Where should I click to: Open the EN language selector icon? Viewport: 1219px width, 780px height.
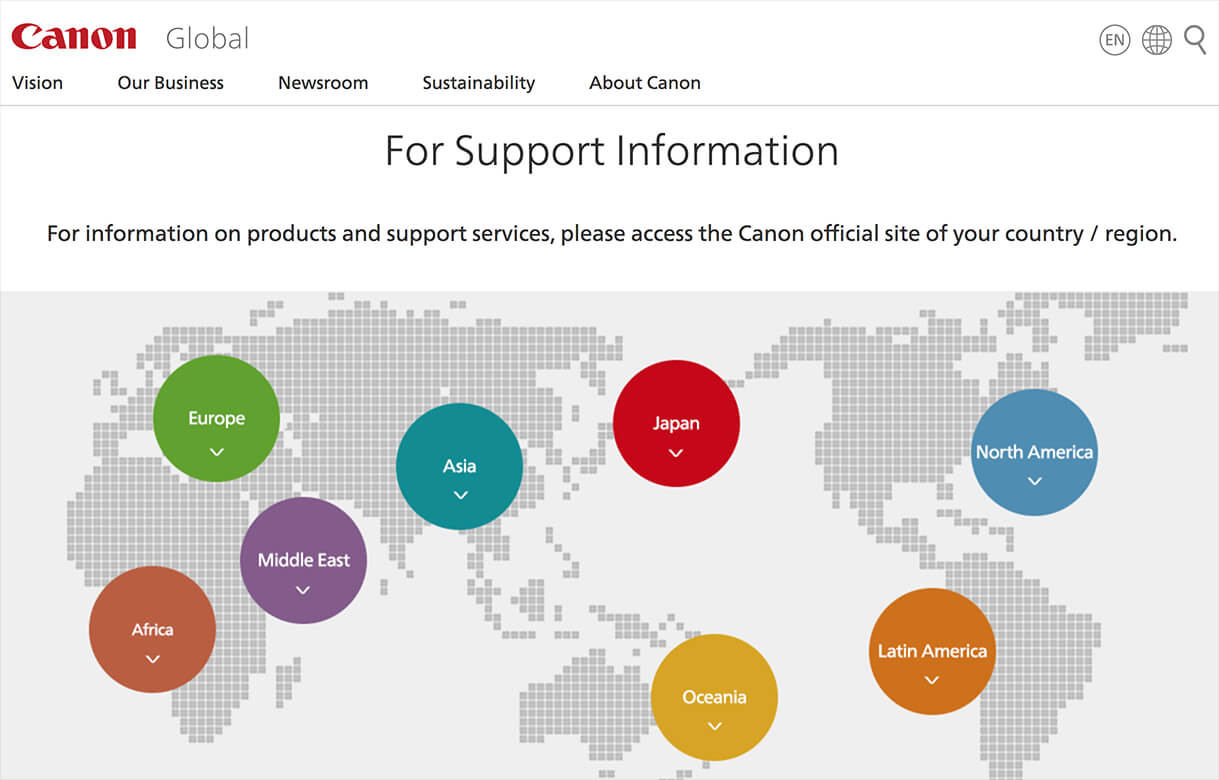1114,40
